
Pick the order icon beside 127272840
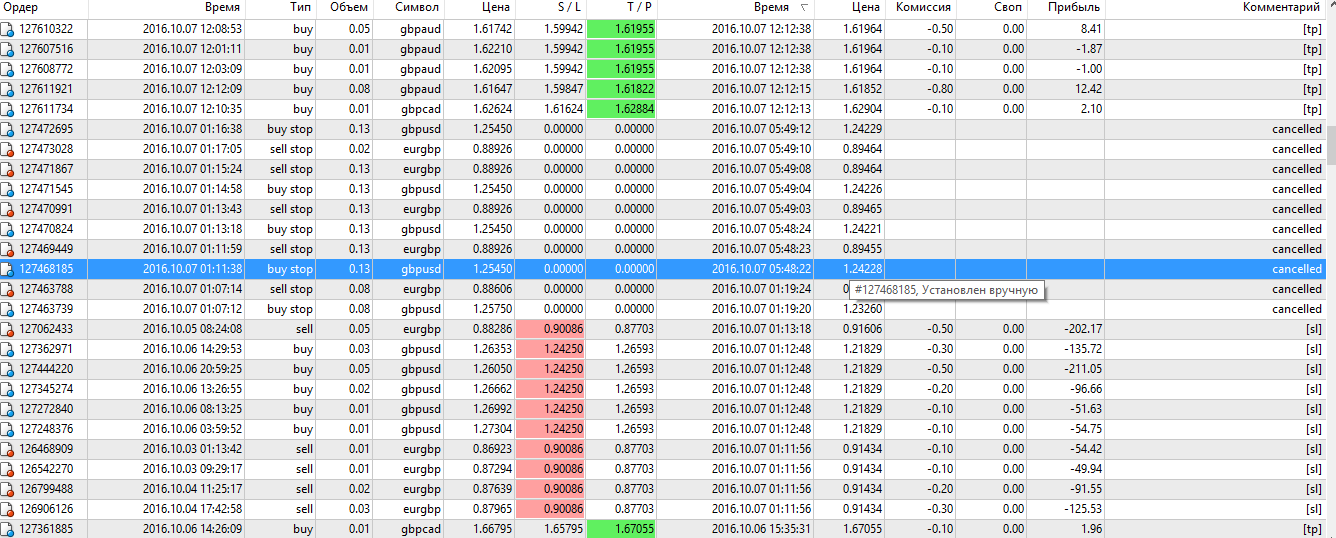(8, 409)
